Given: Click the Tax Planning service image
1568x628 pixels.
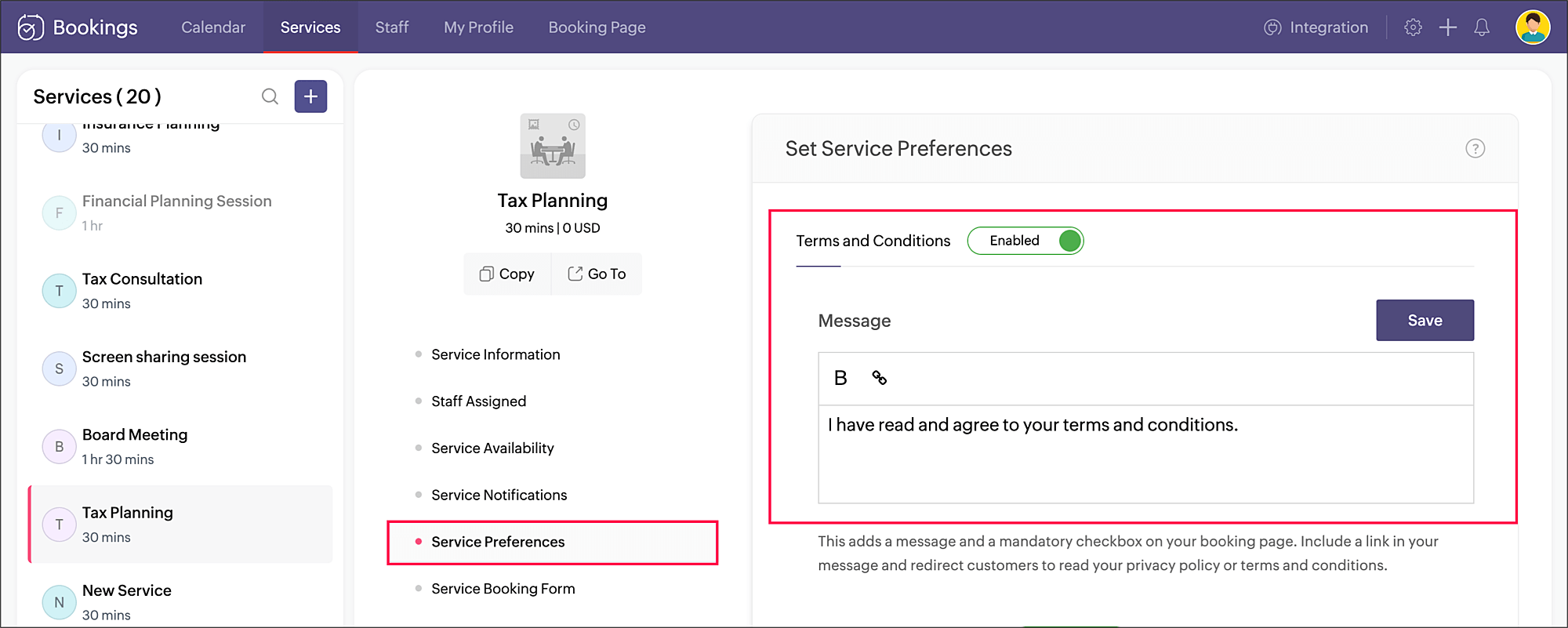Looking at the screenshot, I should (553, 146).
